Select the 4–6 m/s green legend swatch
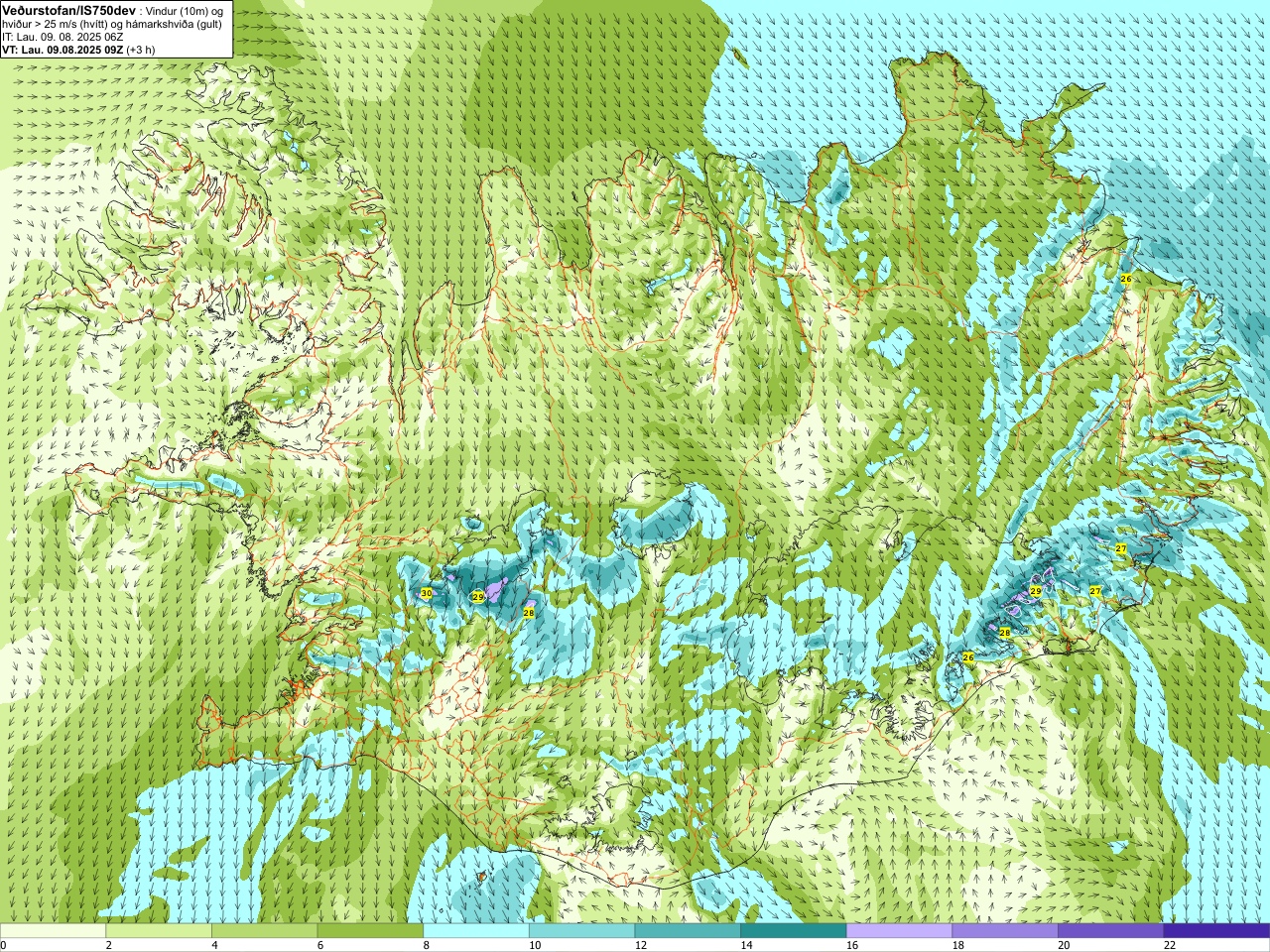1270x952 pixels. click(264, 931)
